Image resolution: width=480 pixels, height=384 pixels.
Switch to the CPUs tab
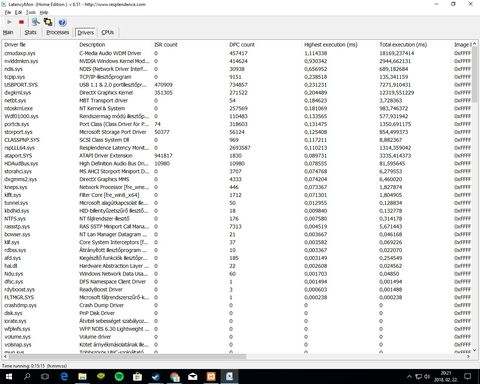click(108, 32)
